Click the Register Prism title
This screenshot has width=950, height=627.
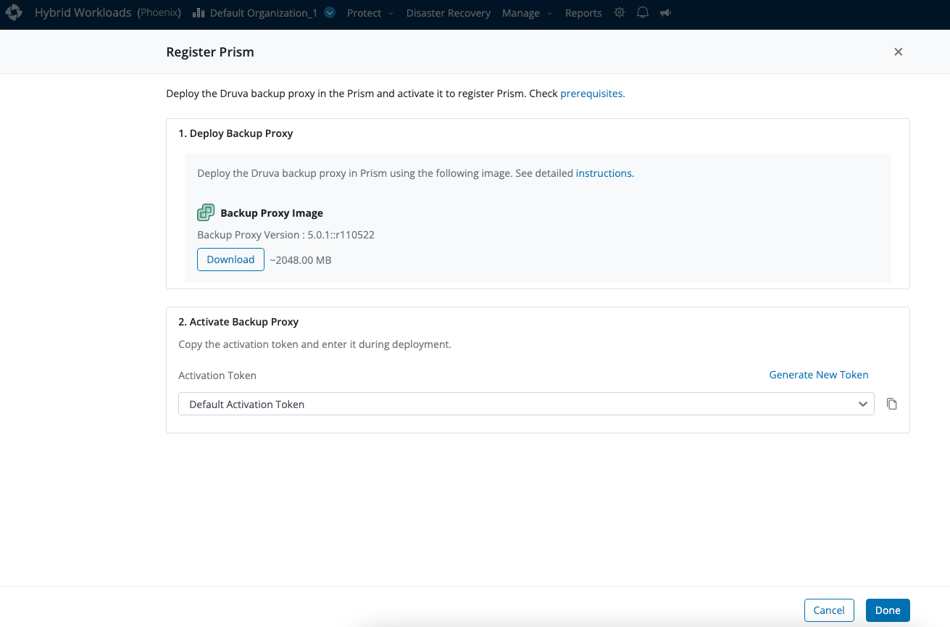pyautogui.click(x=210, y=52)
